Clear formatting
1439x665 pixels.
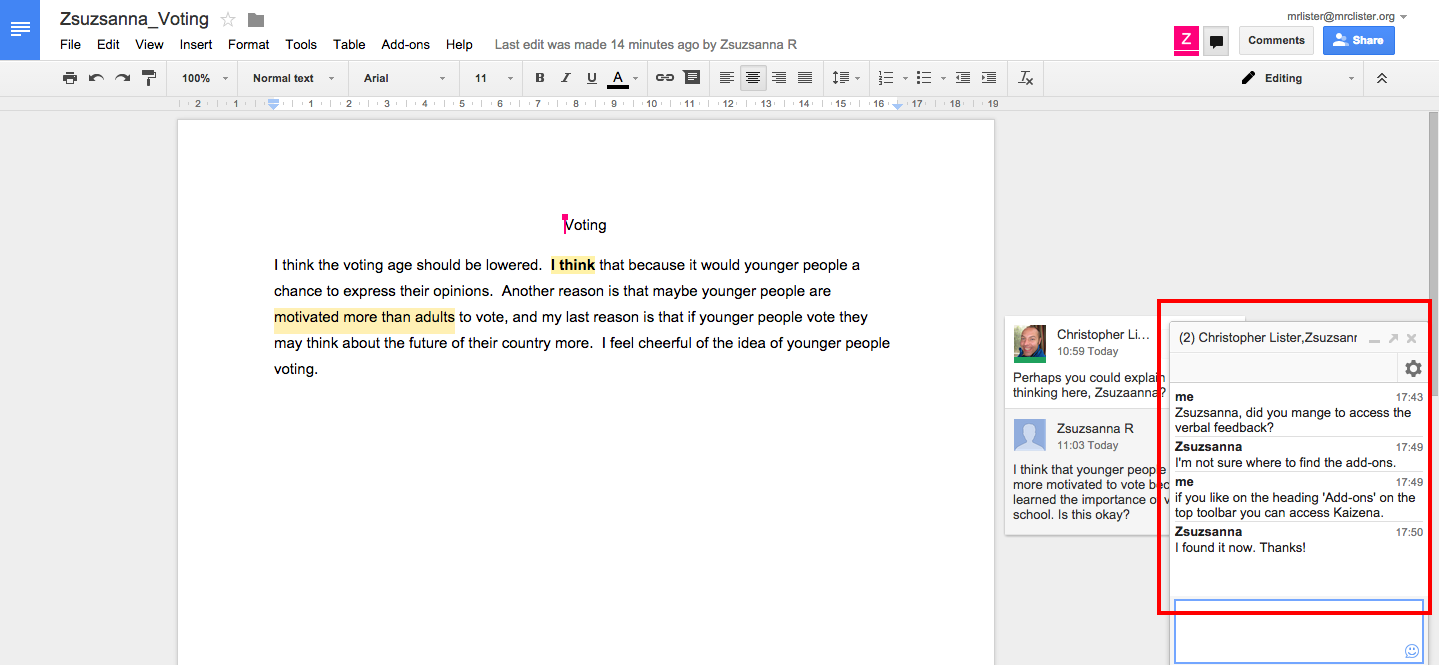pyautogui.click(x=1026, y=78)
